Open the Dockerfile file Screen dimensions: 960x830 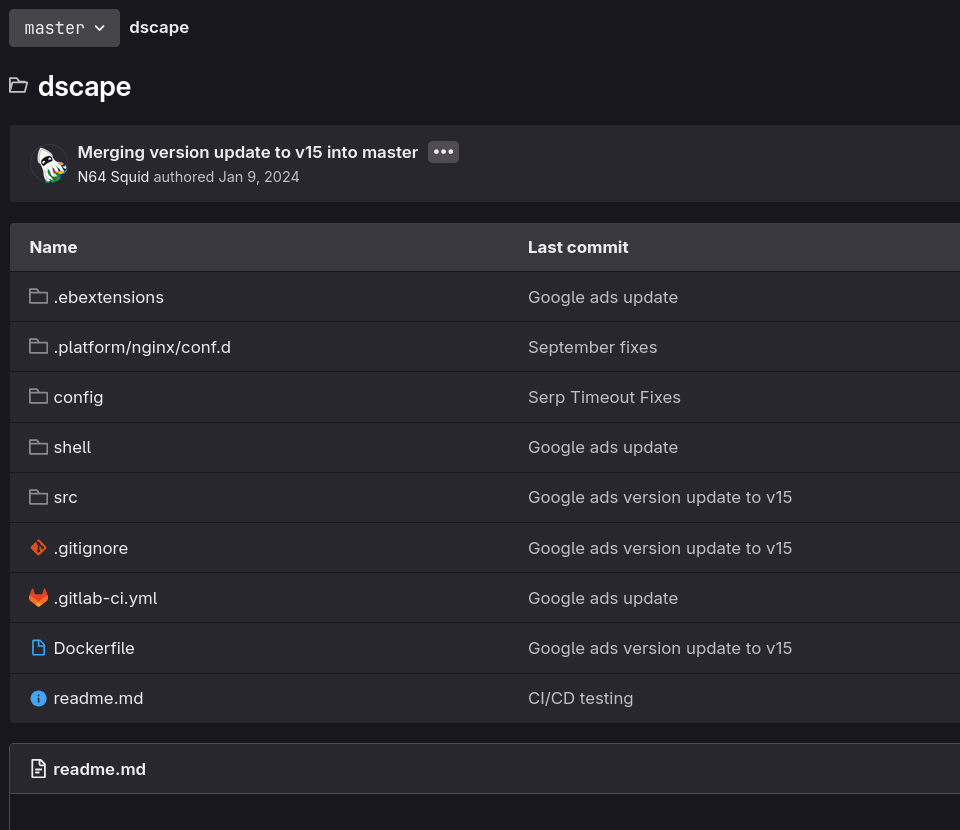[x=94, y=648]
